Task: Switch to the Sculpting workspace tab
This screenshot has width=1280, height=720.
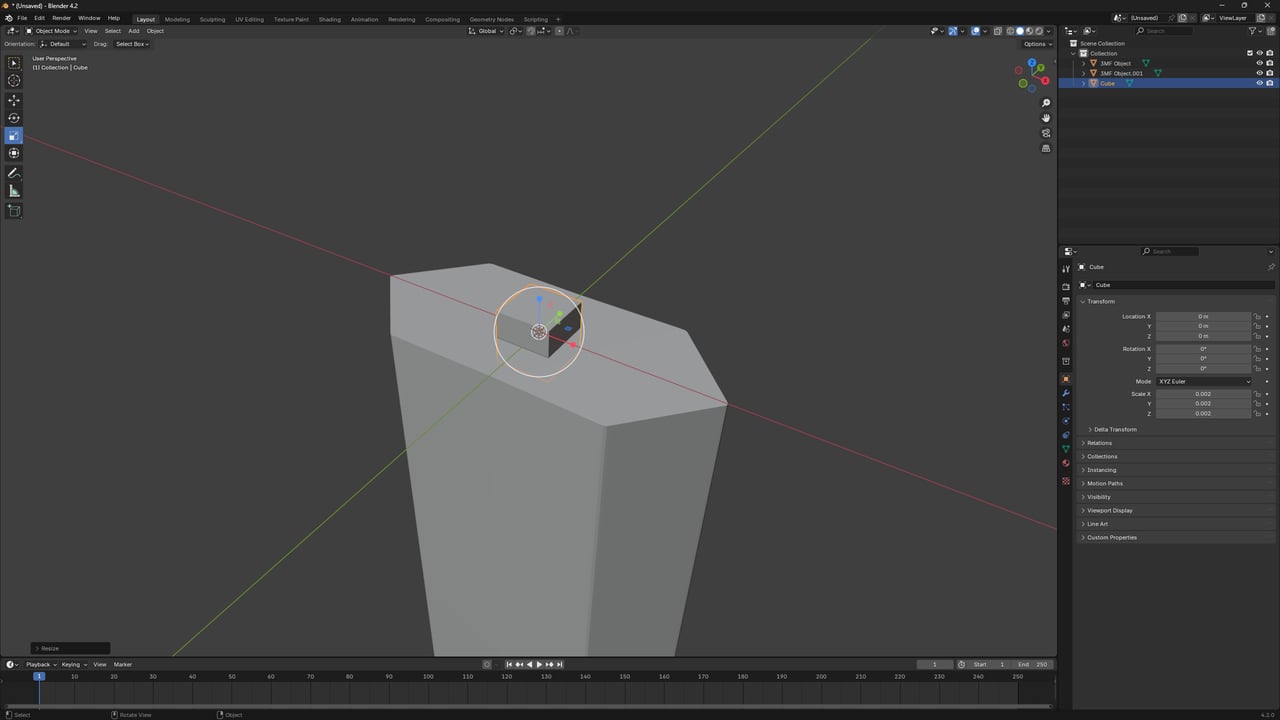Action: pyautogui.click(x=212, y=19)
